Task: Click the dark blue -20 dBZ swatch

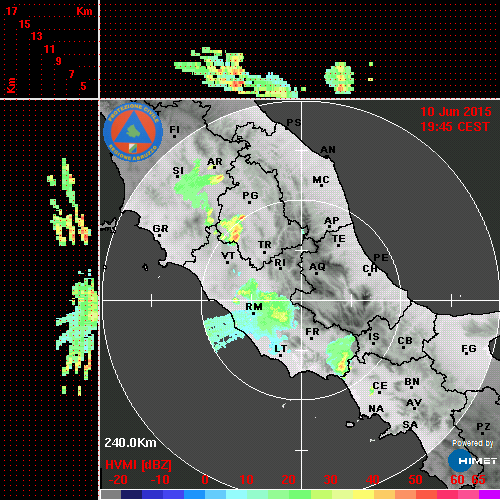Action: (131, 494)
